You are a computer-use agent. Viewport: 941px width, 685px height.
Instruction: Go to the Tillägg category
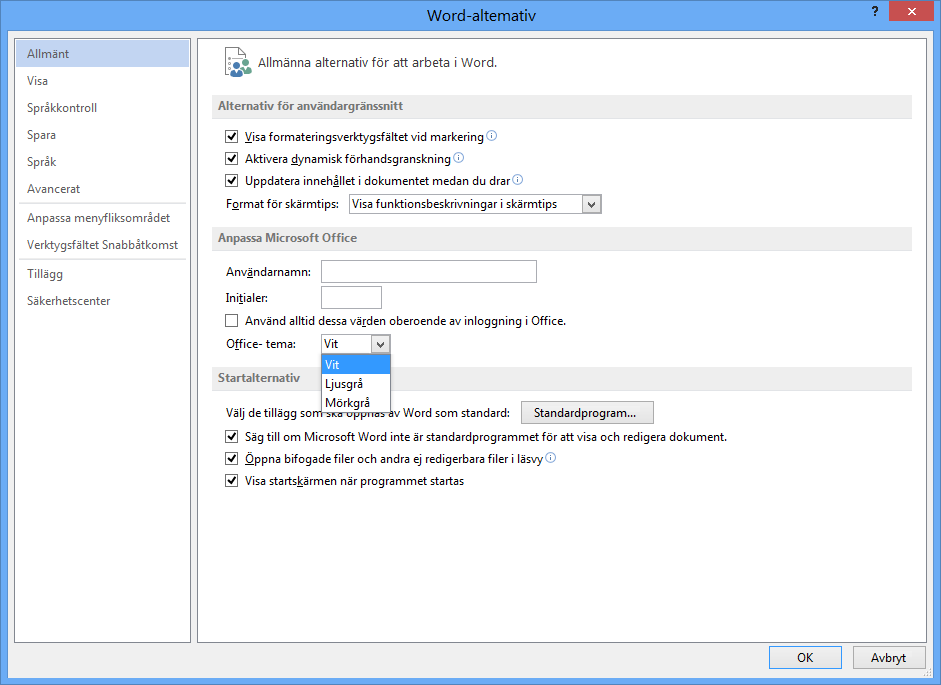[102, 274]
